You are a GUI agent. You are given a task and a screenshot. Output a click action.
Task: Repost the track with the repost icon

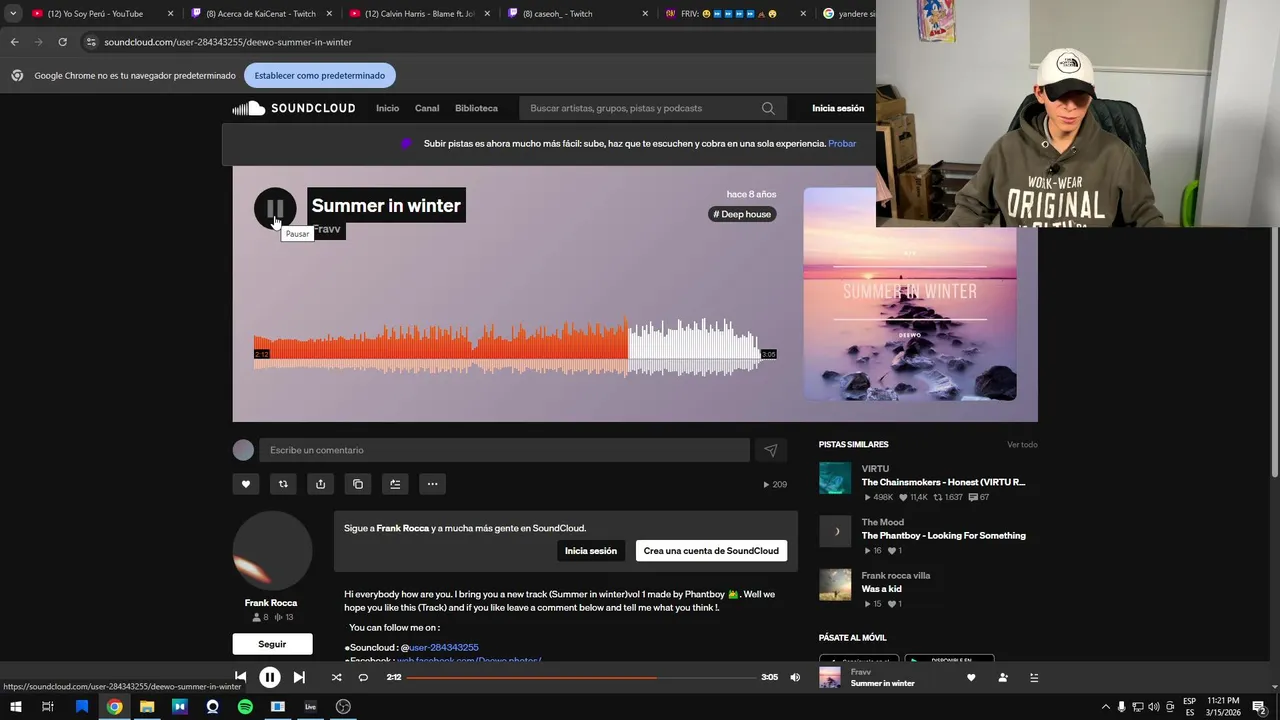point(283,484)
